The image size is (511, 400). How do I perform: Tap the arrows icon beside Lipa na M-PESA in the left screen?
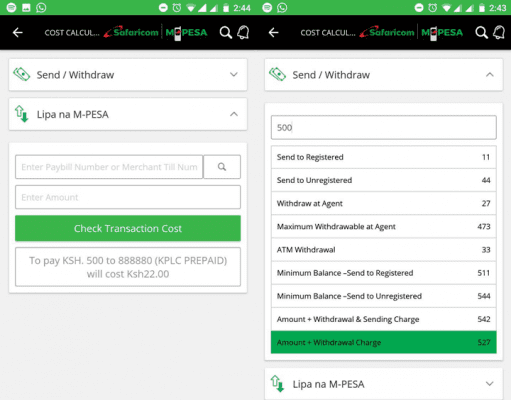pyautogui.click(x=21, y=114)
